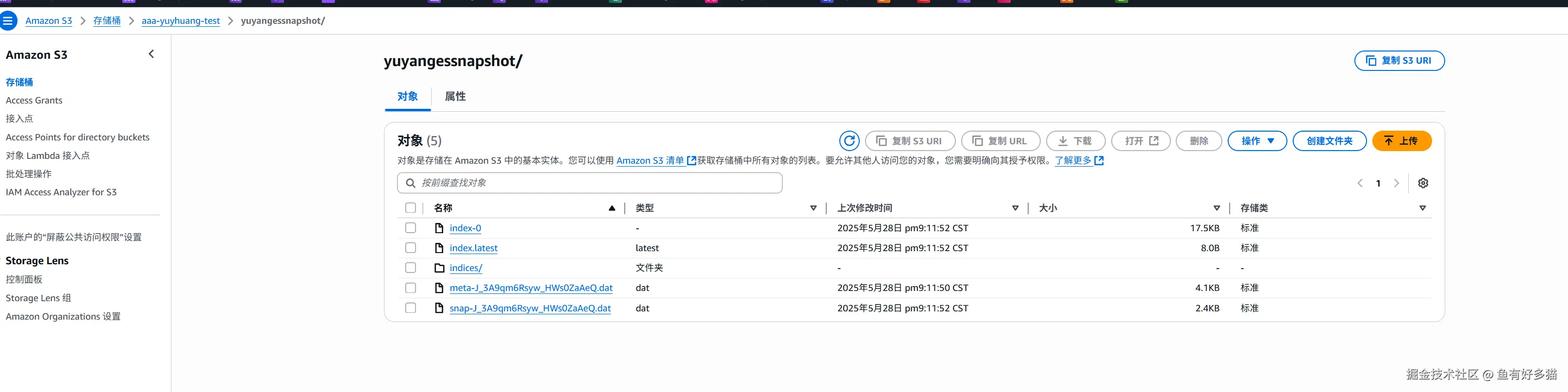Viewport: 1568px width, 392px height.
Task: Check the index-0 row checkbox
Action: (x=410, y=228)
